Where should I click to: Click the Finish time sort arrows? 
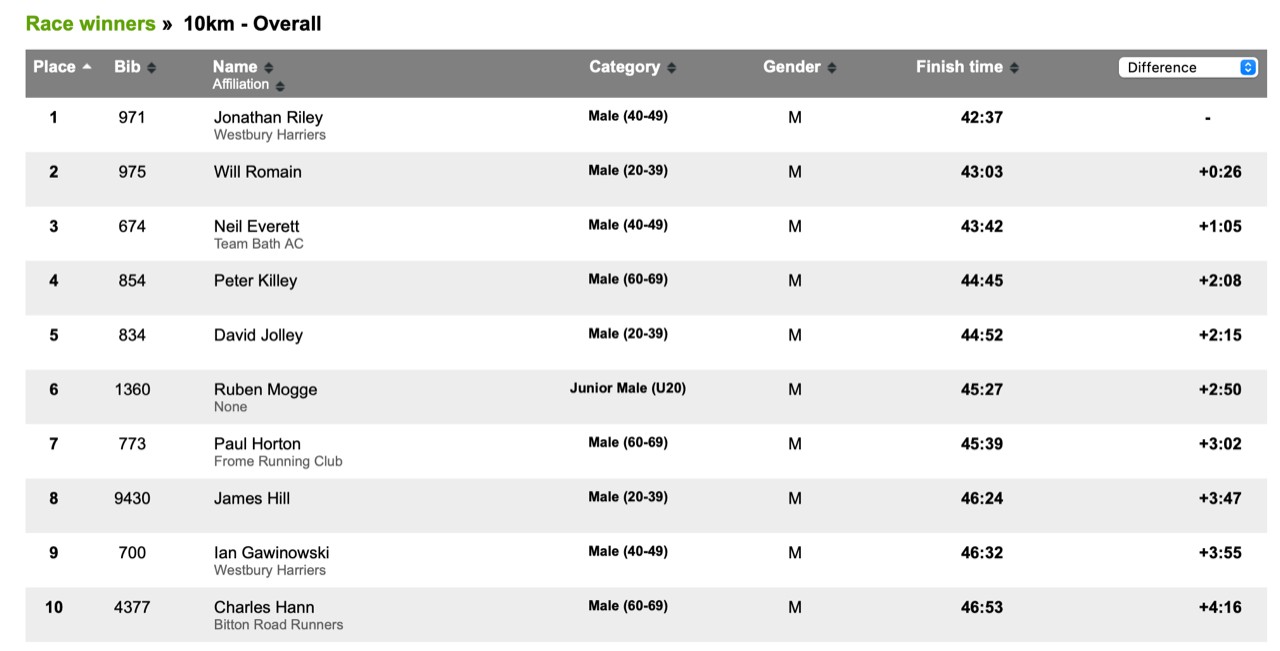click(x=1014, y=68)
